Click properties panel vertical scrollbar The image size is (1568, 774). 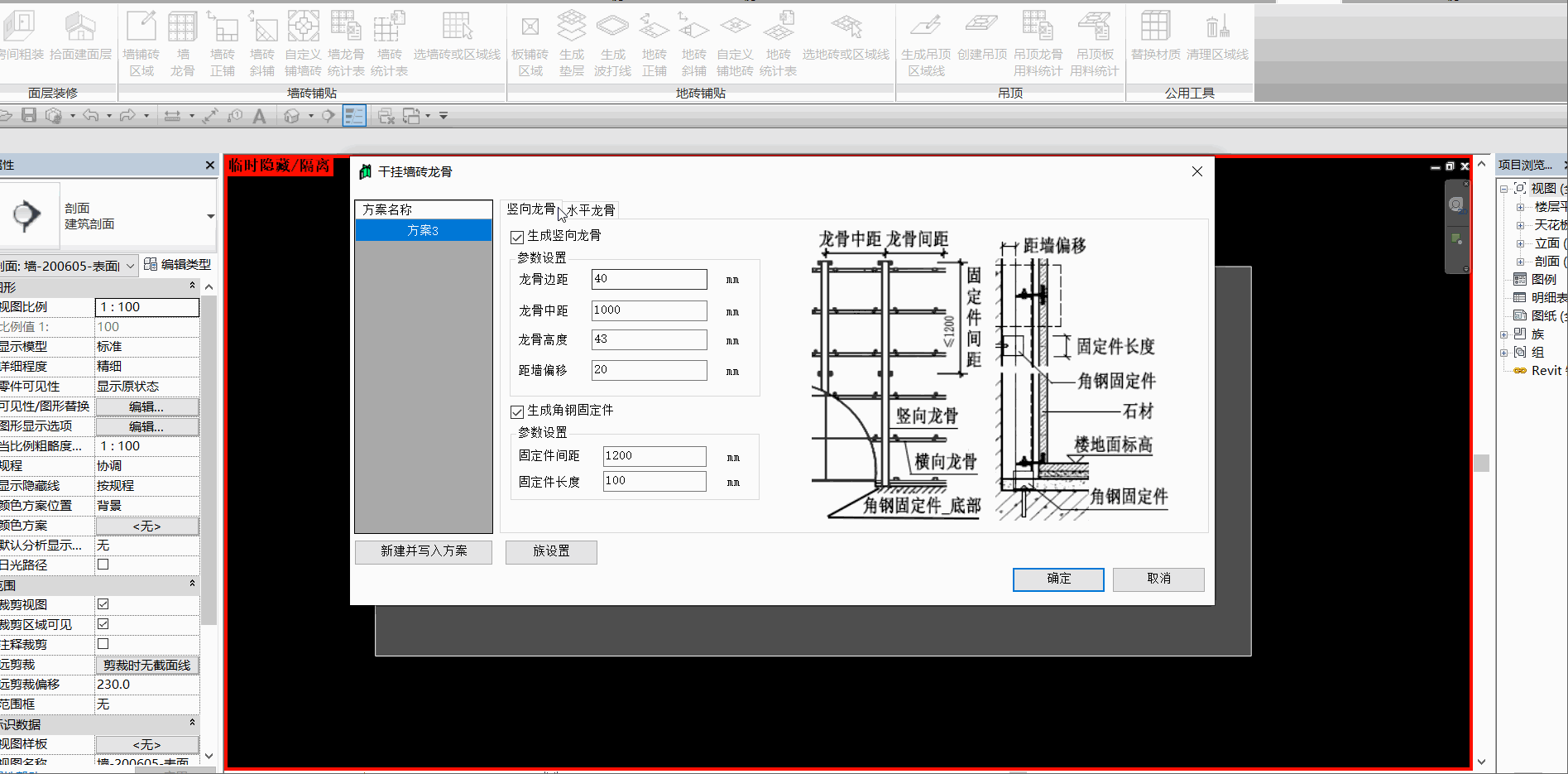[209, 461]
